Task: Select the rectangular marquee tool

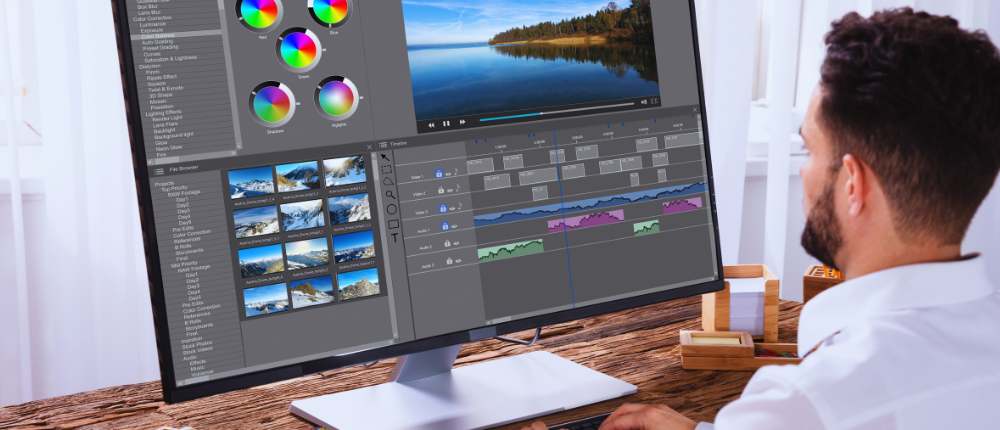Action: tap(387, 170)
